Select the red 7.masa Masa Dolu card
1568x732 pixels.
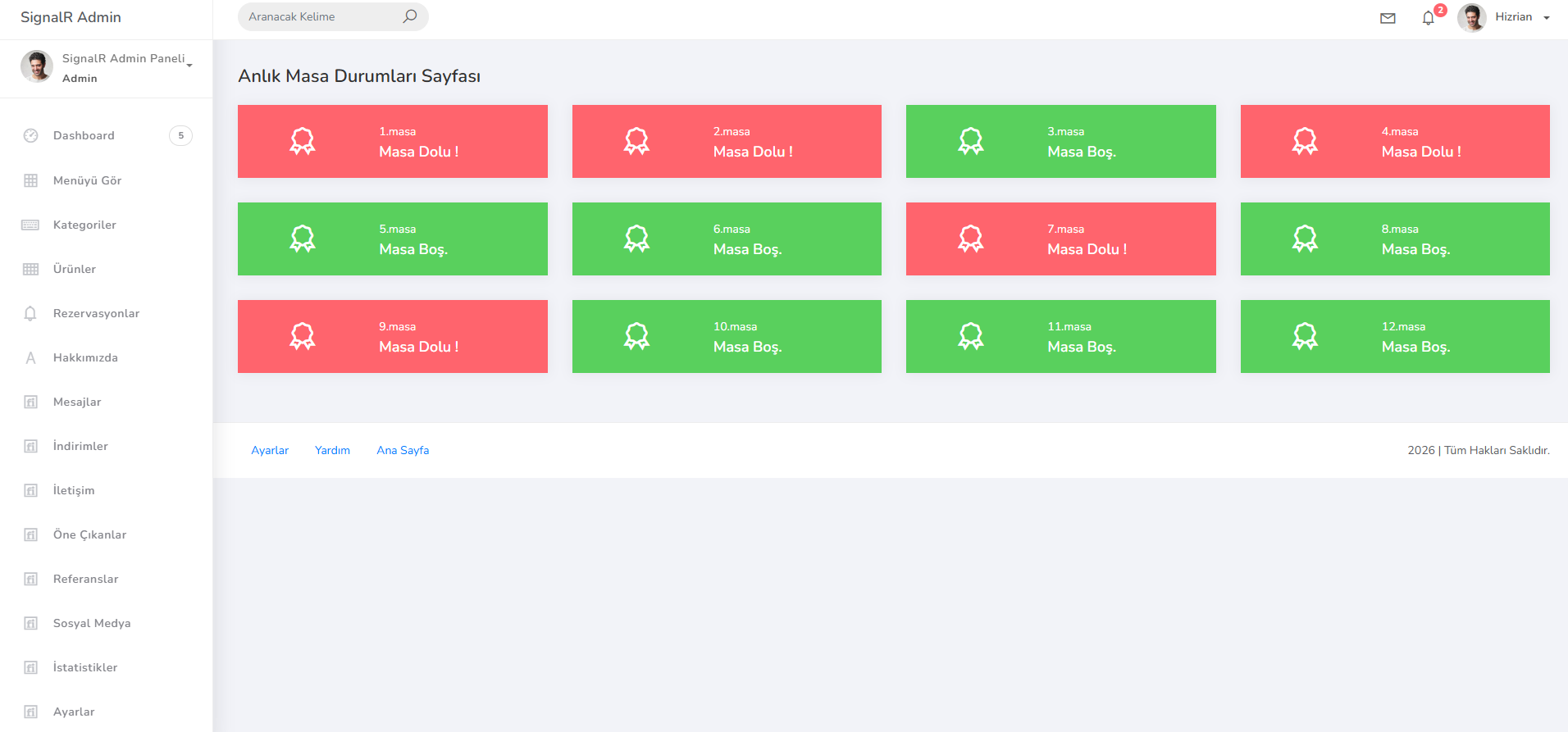click(1060, 239)
